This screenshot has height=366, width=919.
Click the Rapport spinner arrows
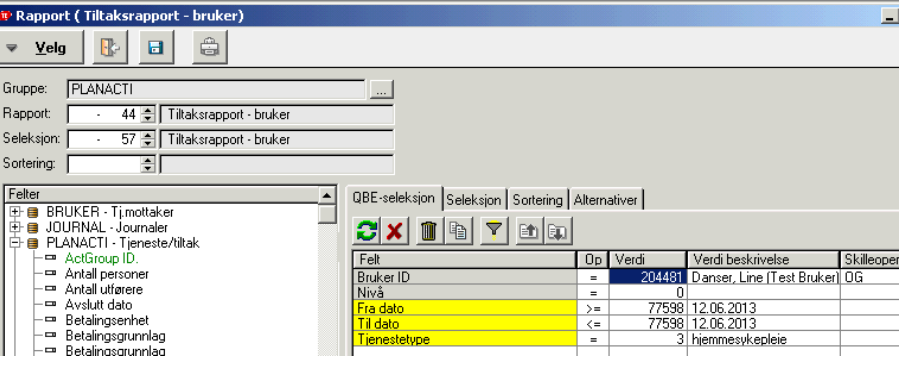click(149, 114)
